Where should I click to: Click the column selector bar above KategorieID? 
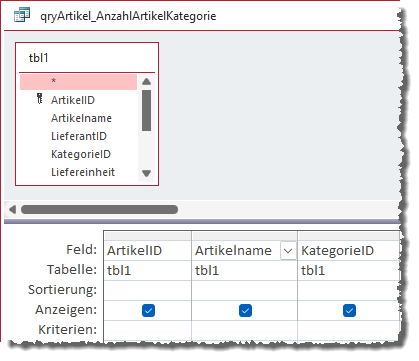tap(348, 236)
